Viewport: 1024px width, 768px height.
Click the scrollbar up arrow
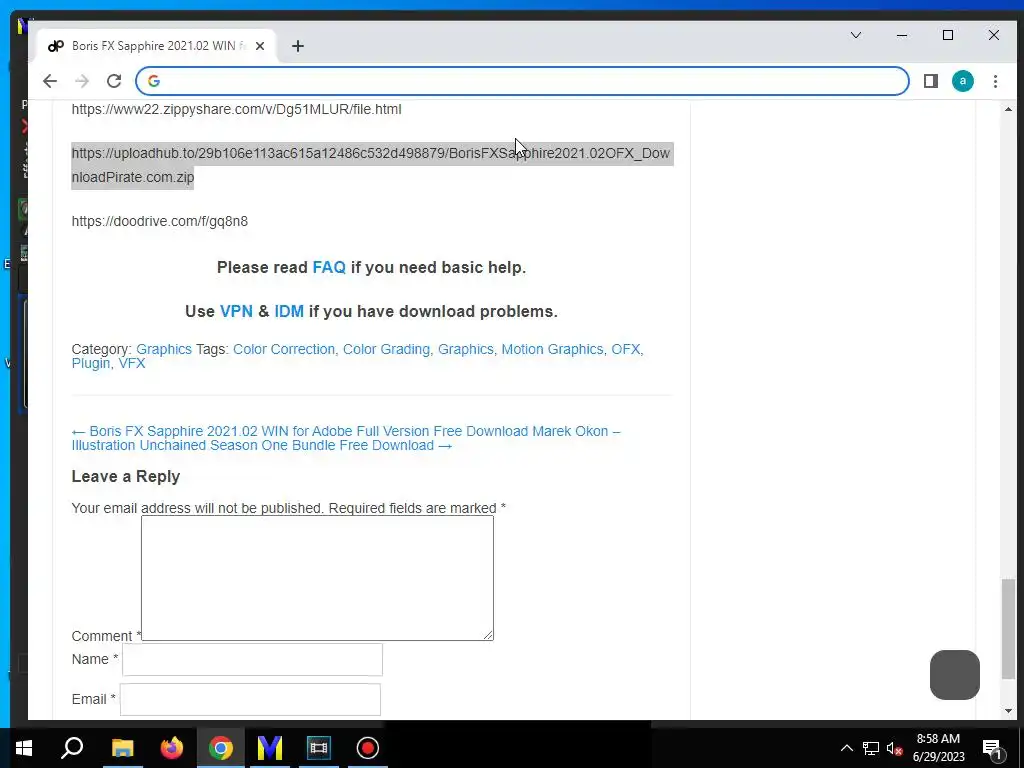(x=1008, y=110)
